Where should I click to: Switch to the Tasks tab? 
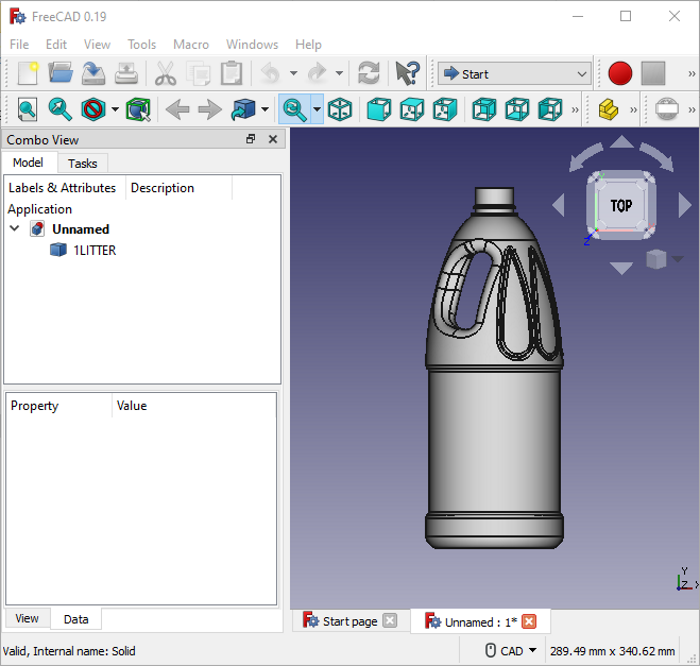click(x=82, y=163)
